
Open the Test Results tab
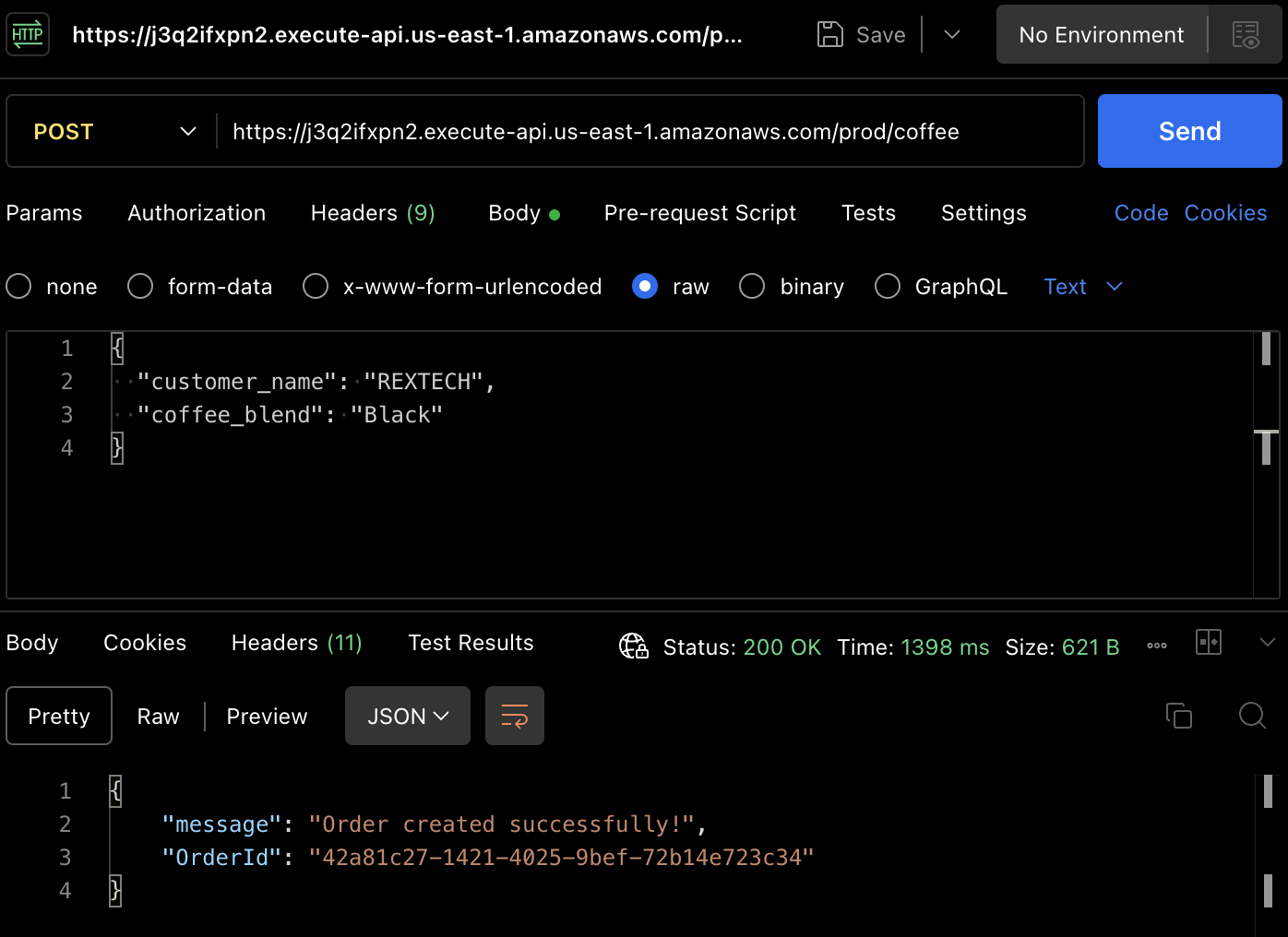(471, 643)
